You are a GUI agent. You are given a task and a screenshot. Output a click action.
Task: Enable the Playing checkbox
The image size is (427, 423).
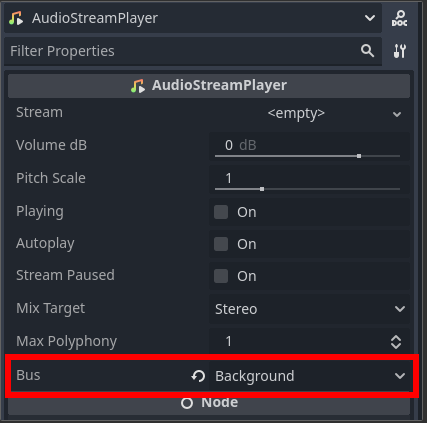point(221,212)
